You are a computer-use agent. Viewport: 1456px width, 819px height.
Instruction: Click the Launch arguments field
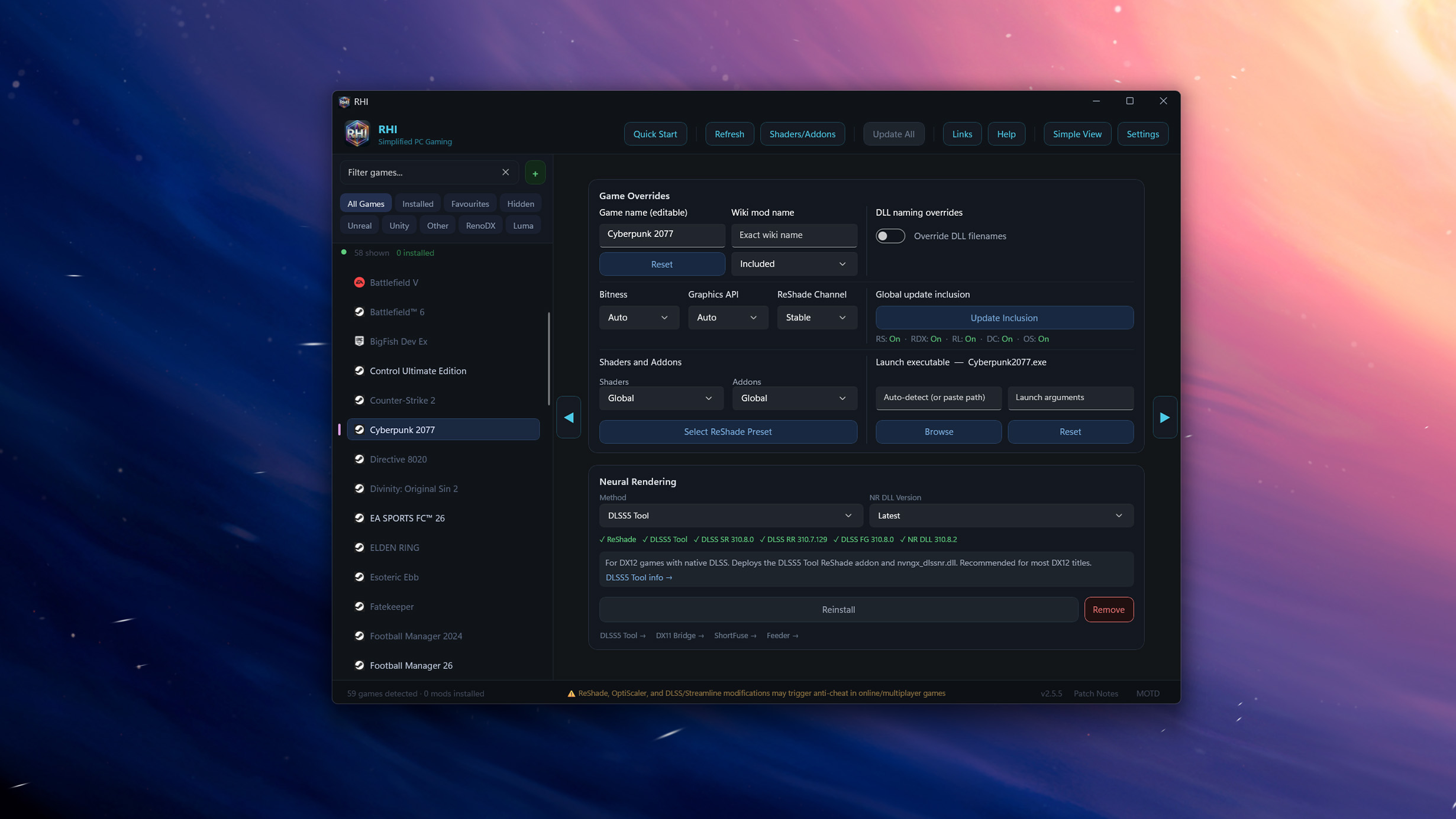tap(1070, 398)
